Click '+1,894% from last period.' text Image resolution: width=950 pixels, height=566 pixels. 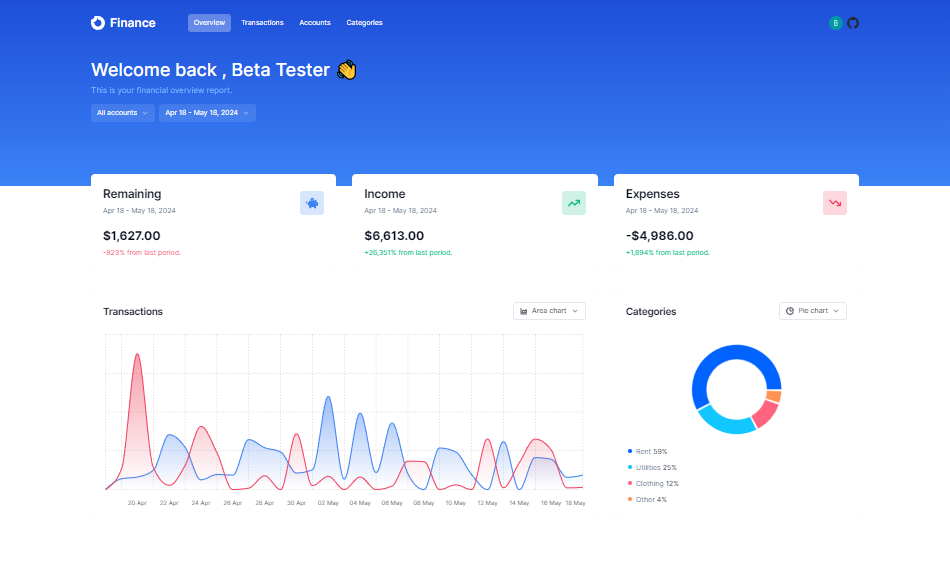coord(668,253)
